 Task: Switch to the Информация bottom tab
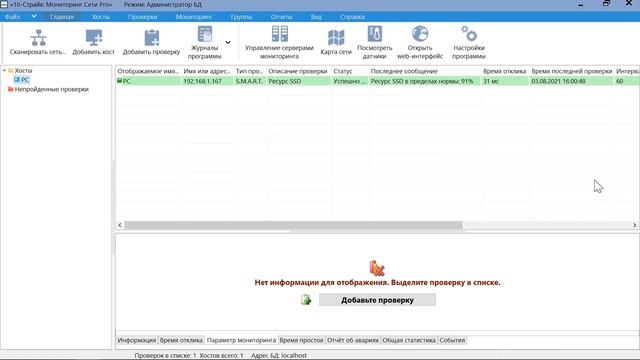coord(137,340)
